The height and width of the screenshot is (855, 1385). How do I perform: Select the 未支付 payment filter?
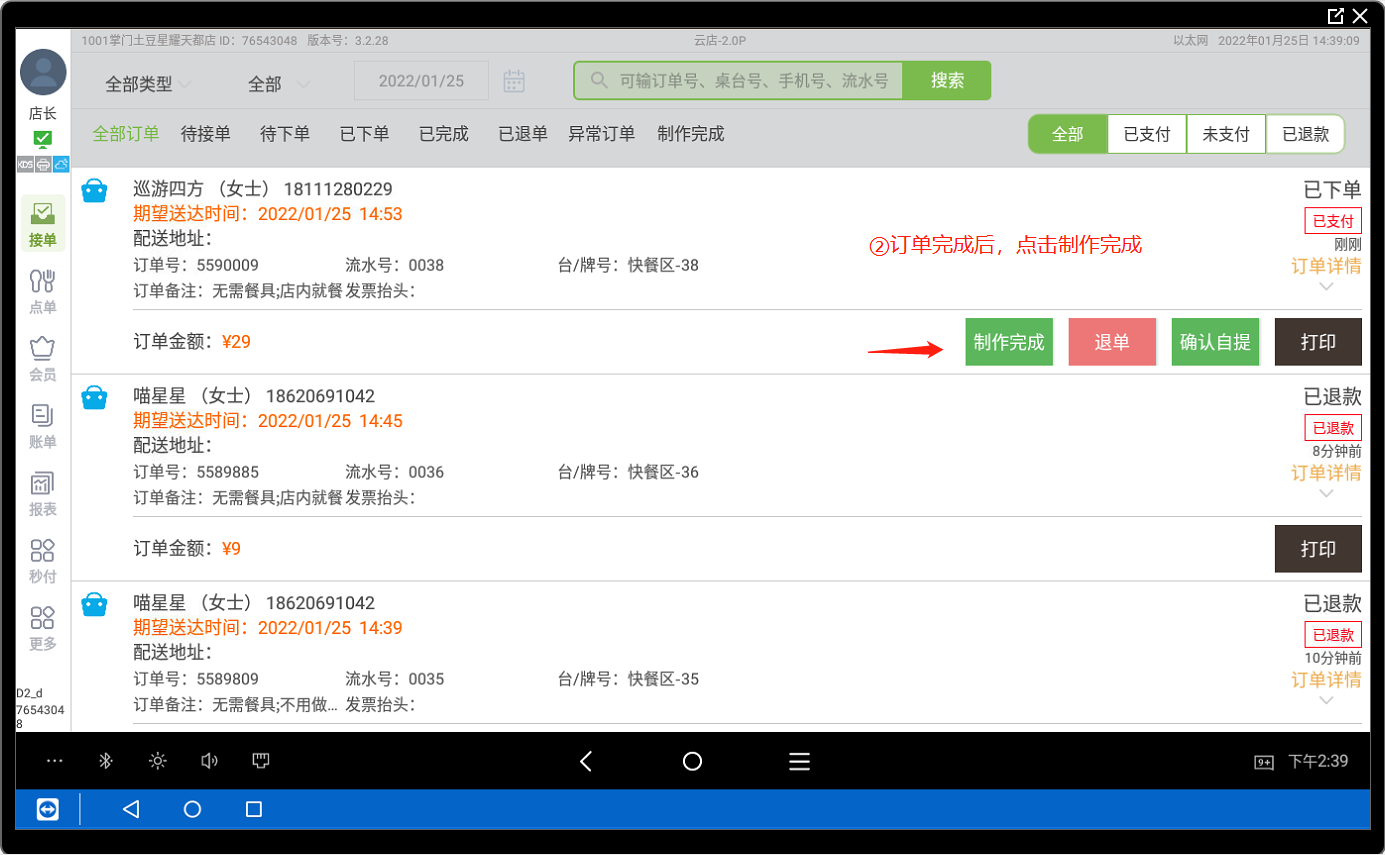[1226, 134]
